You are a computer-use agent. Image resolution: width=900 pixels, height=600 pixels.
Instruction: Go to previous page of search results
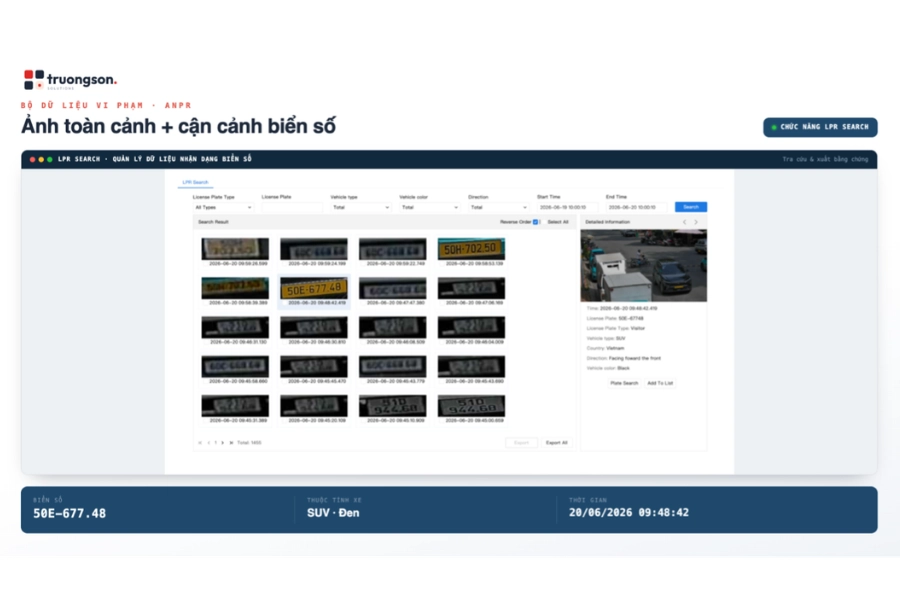pyautogui.click(x=208, y=443)
